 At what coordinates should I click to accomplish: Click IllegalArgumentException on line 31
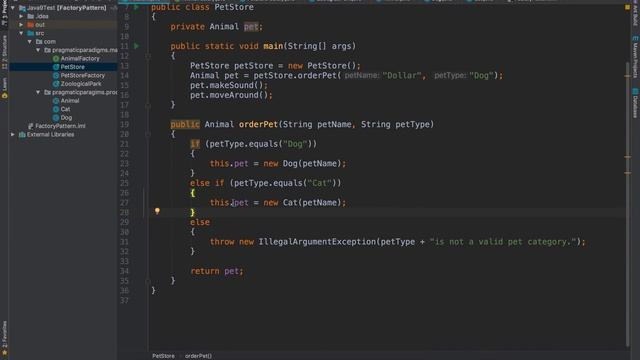click(317, 242)
